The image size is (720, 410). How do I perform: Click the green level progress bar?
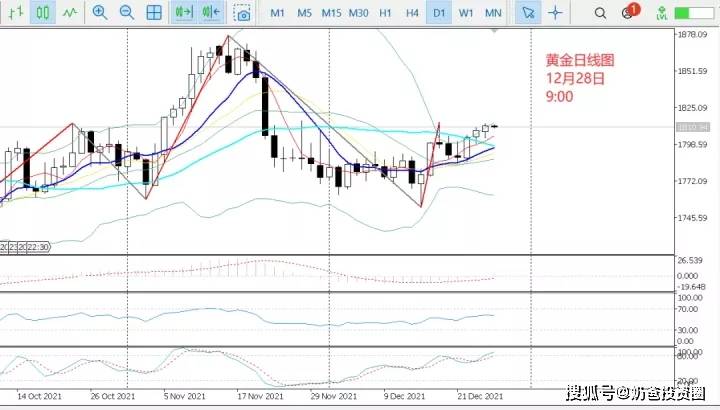coord(693,12)
